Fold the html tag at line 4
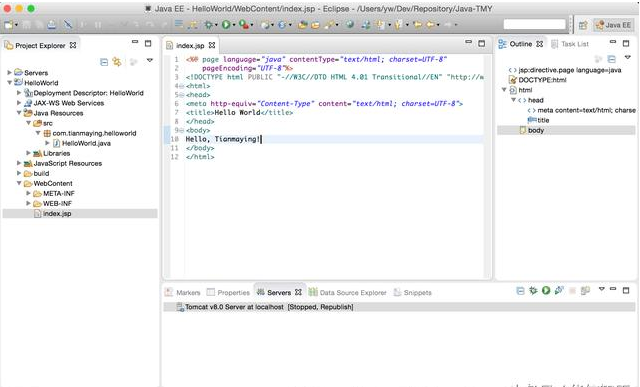Screen dimensions: 640x387 [182, 86]
